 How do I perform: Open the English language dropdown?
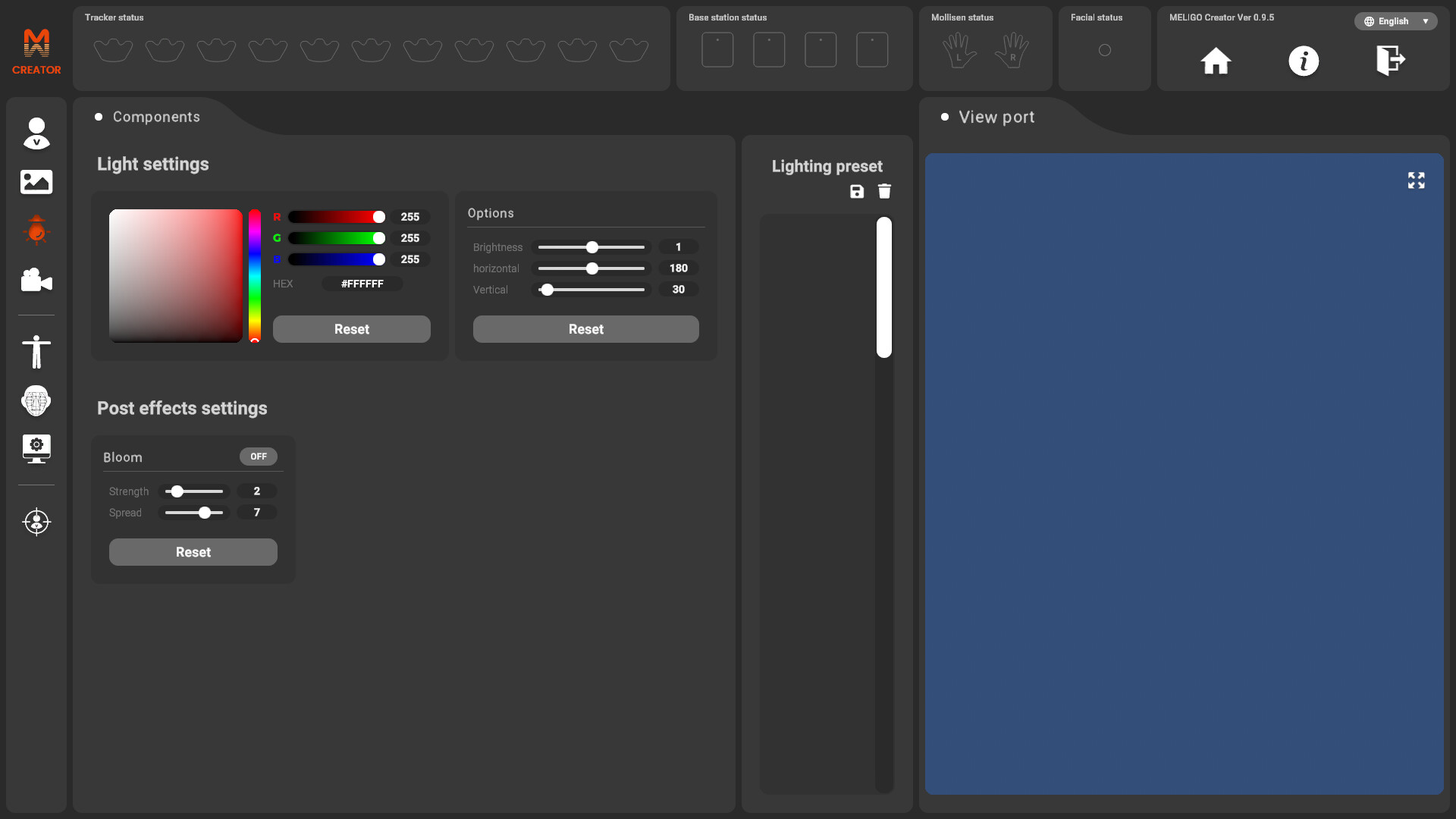1395,21
